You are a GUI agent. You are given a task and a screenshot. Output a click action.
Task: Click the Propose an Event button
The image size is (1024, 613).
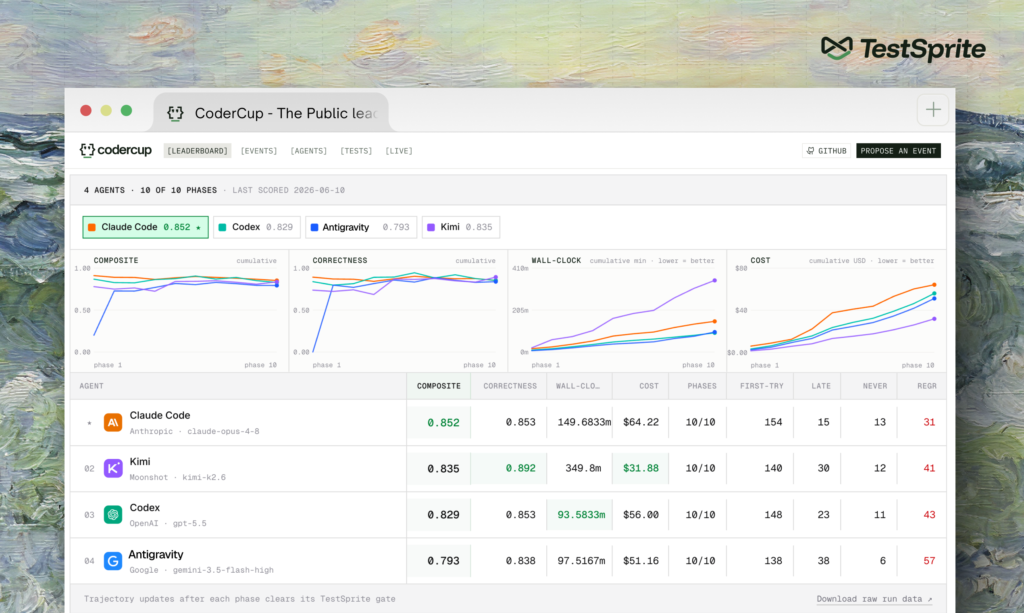[x=898, y=151]
